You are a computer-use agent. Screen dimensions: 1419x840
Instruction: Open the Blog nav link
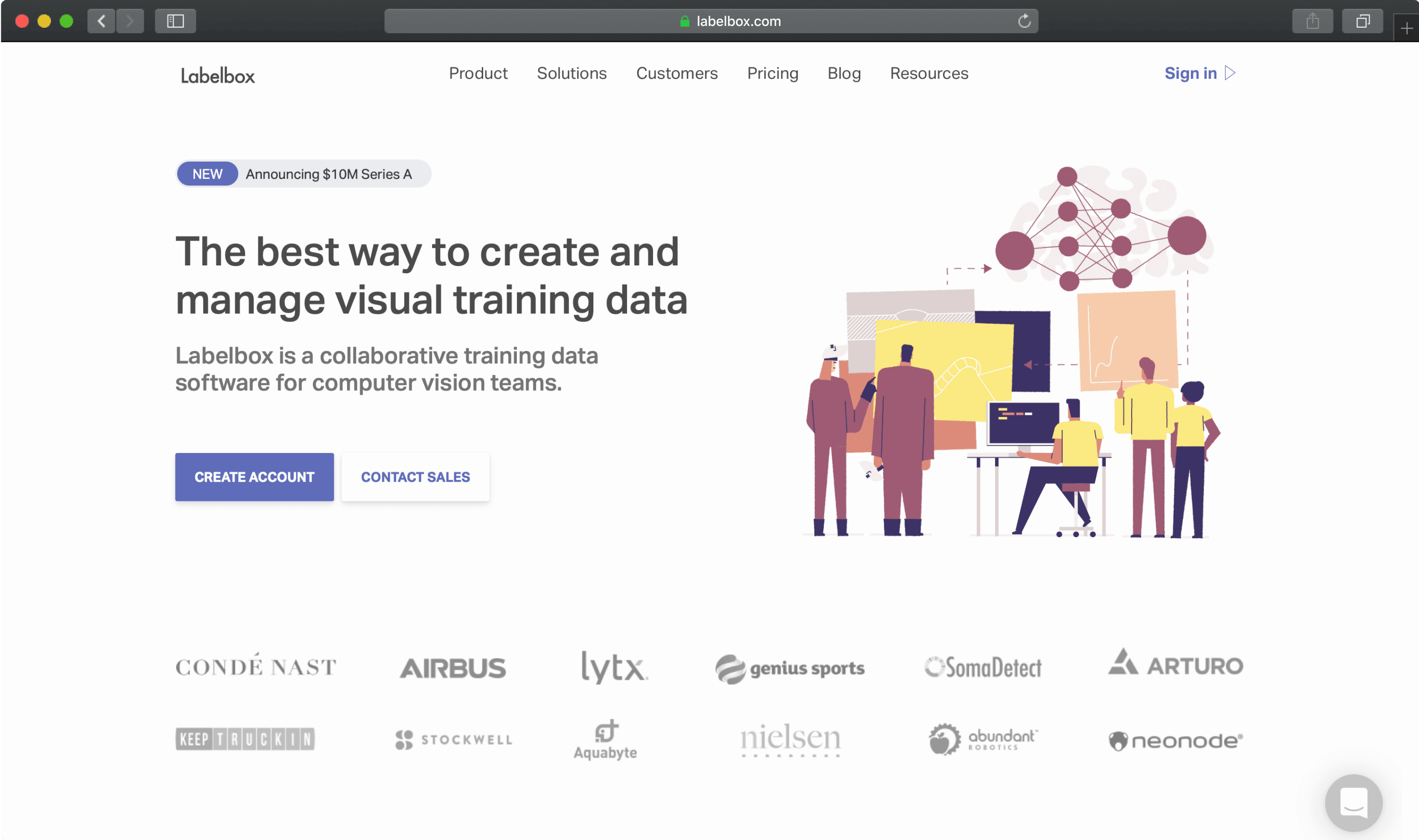tap(844, 73)
